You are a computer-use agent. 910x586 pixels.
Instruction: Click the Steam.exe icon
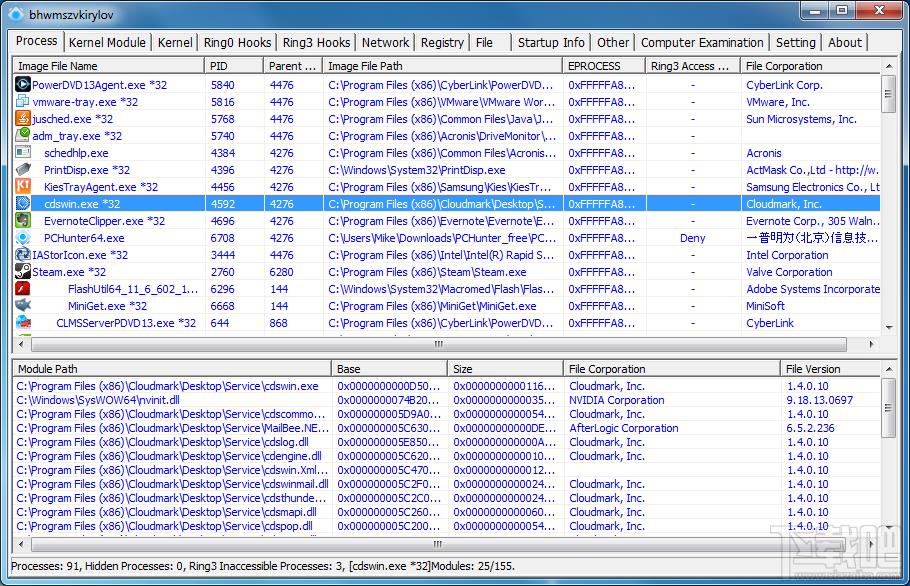[x=23, y=272]
